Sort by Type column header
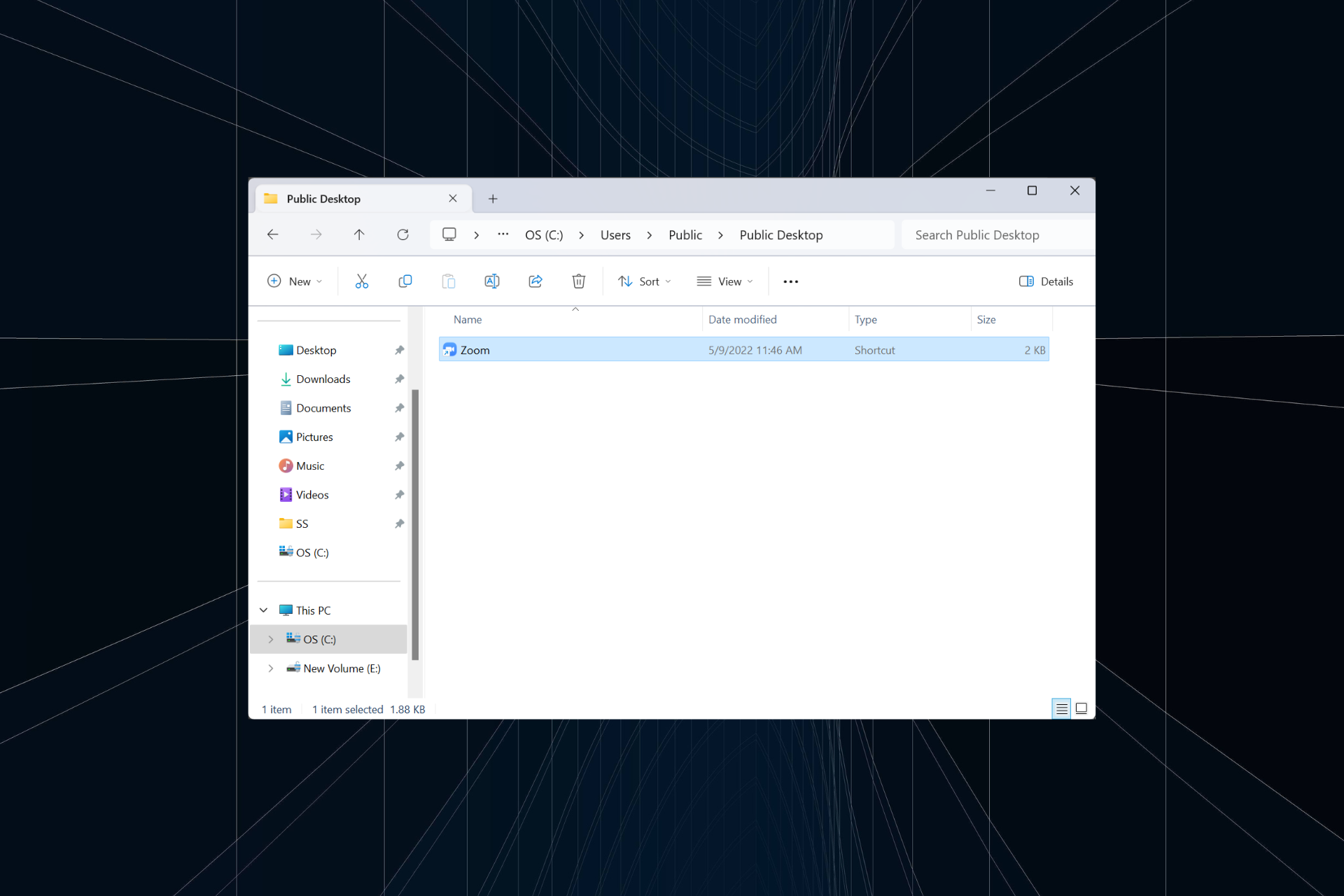Screen dimensions: 1344x896 pos(866,320)
